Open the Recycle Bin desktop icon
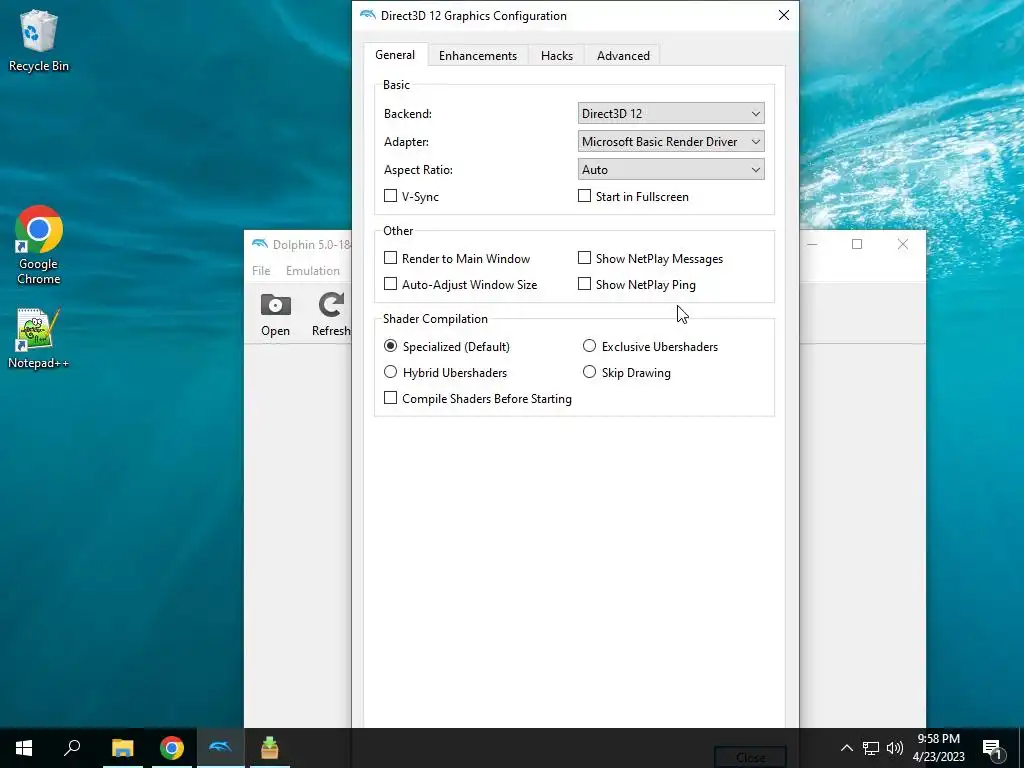This screenshot has width=1024, height=768. pos(39,40)
